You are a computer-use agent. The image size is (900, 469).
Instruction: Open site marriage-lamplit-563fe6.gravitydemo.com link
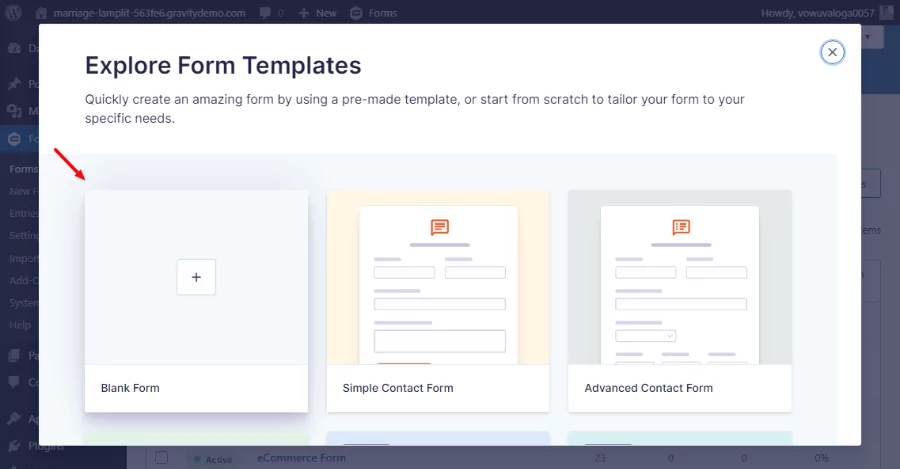tap(149, 13)
